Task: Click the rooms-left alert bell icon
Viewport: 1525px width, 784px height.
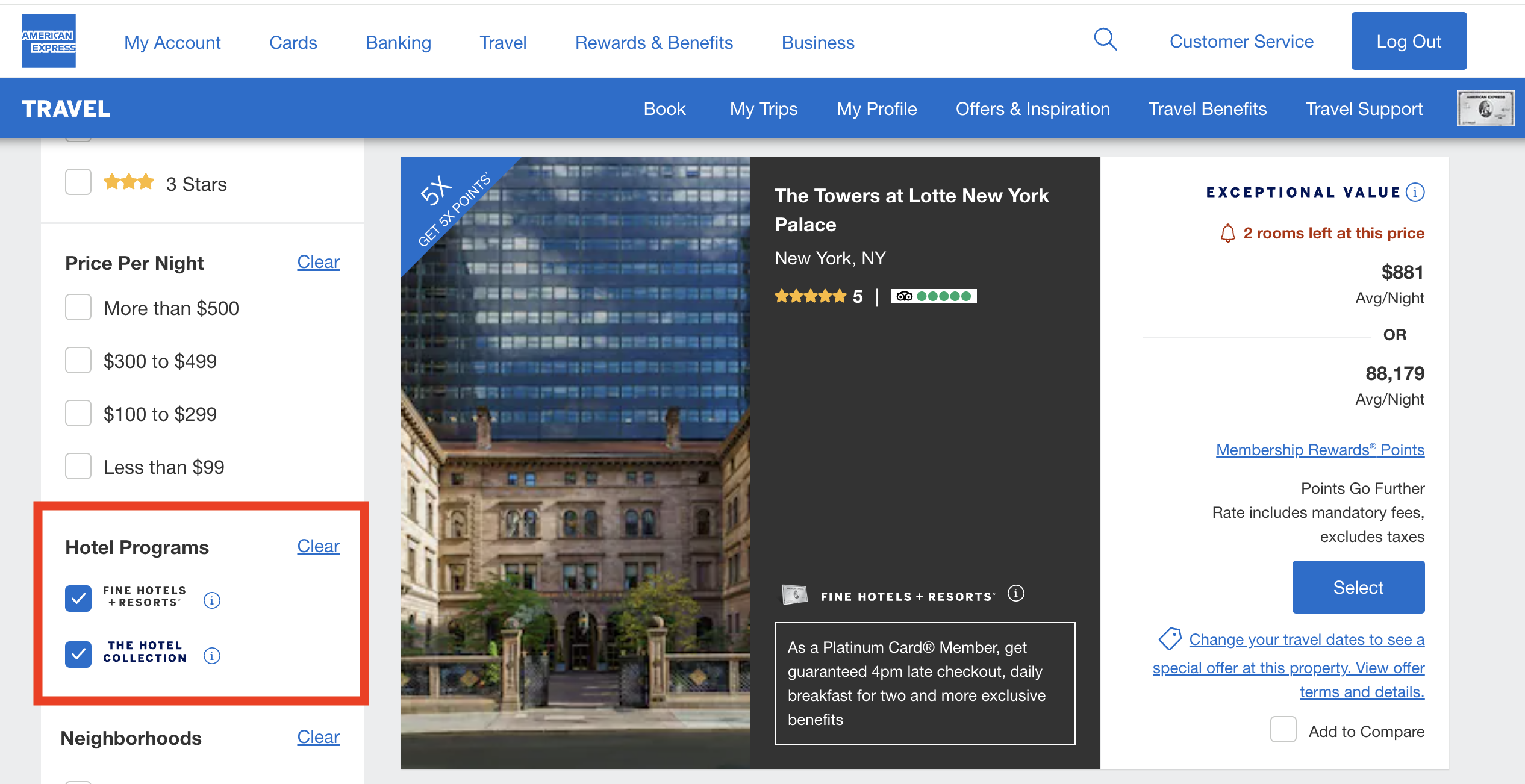Action: pyautogui.click(x=1227, y=233)
